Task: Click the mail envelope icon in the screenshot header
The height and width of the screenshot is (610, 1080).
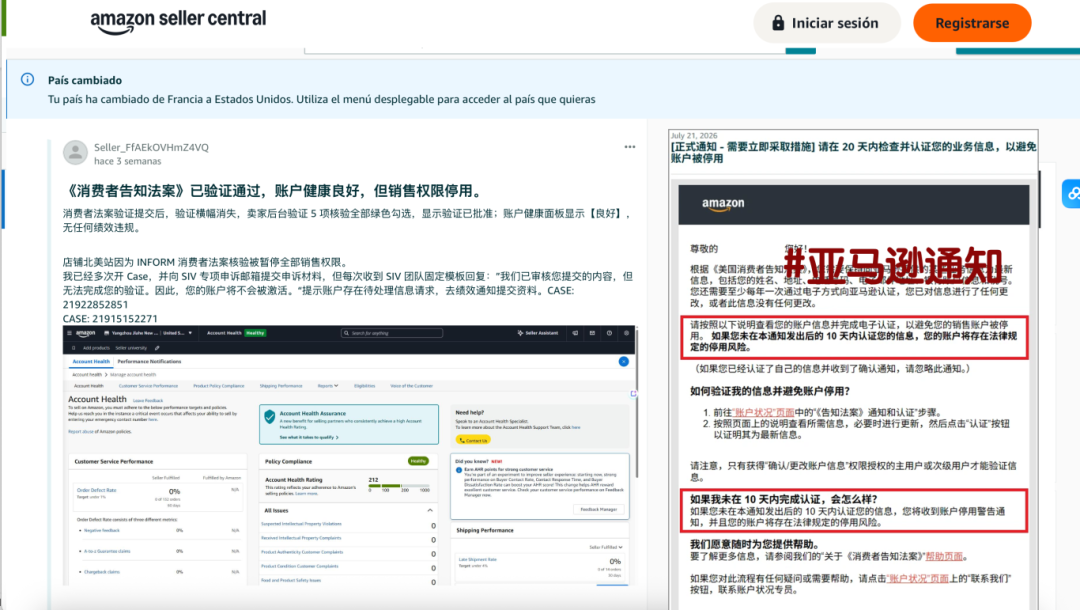Action: pyautogui.click(x=592, y=333)
